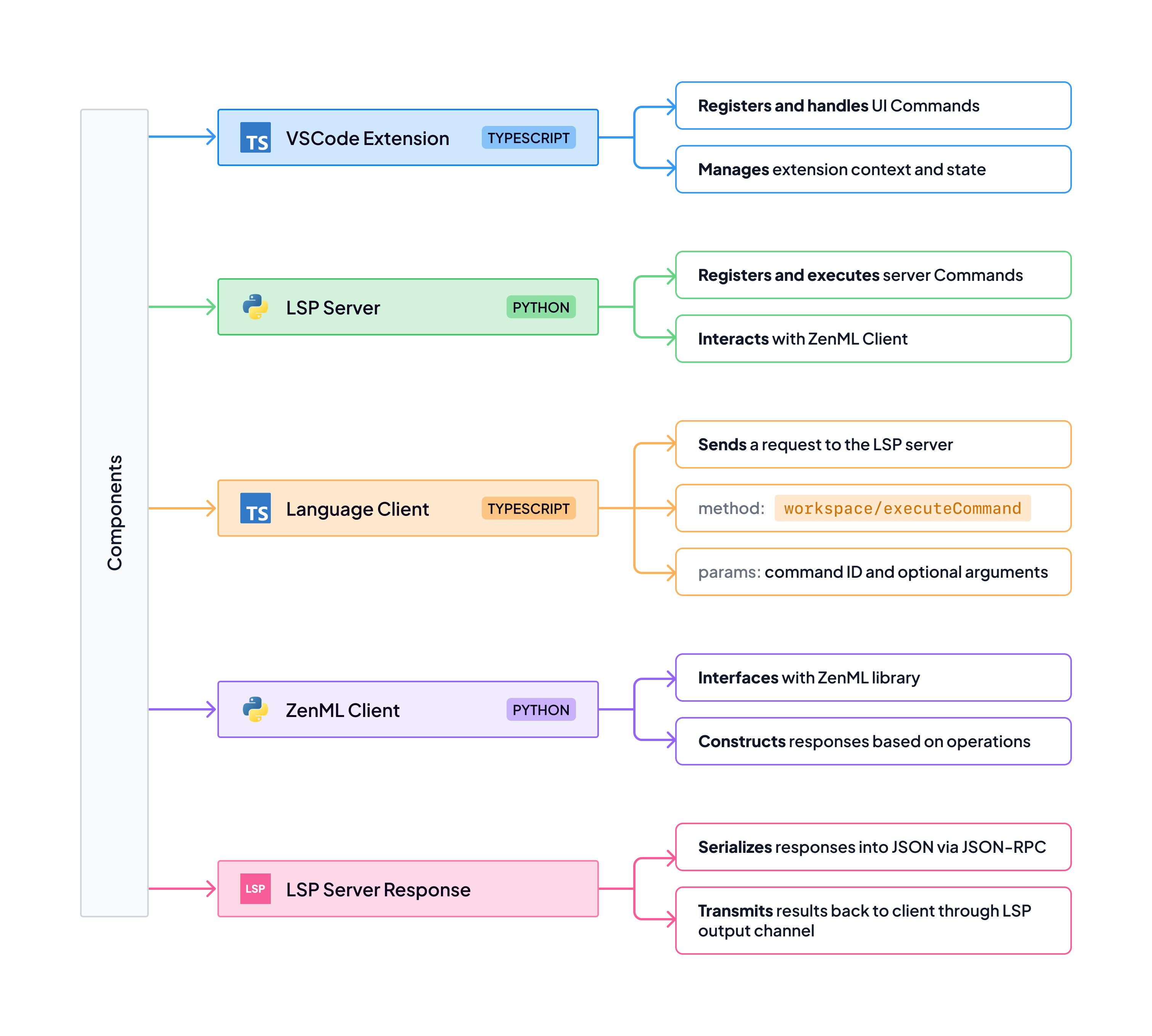Click the PYTHON tag on LSP Server
Screen dimensions: 1152x1036
(x=541, y=307)
